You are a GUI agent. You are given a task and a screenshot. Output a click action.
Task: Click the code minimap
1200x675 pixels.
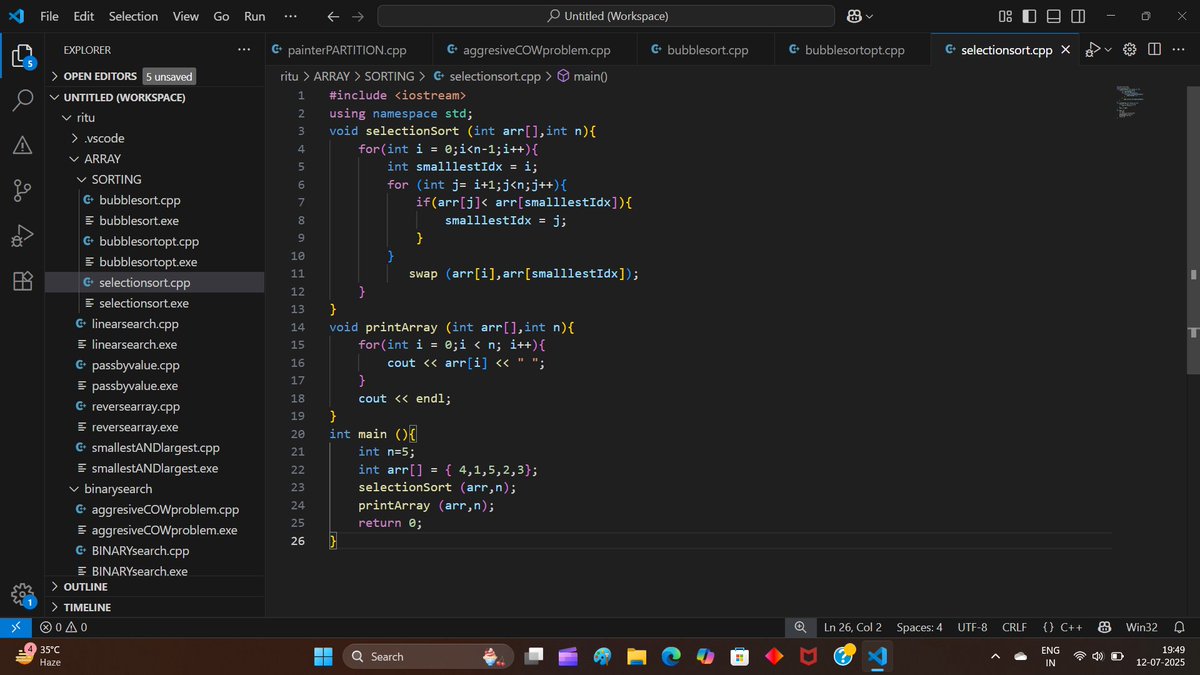click(x=1130, y=101)
